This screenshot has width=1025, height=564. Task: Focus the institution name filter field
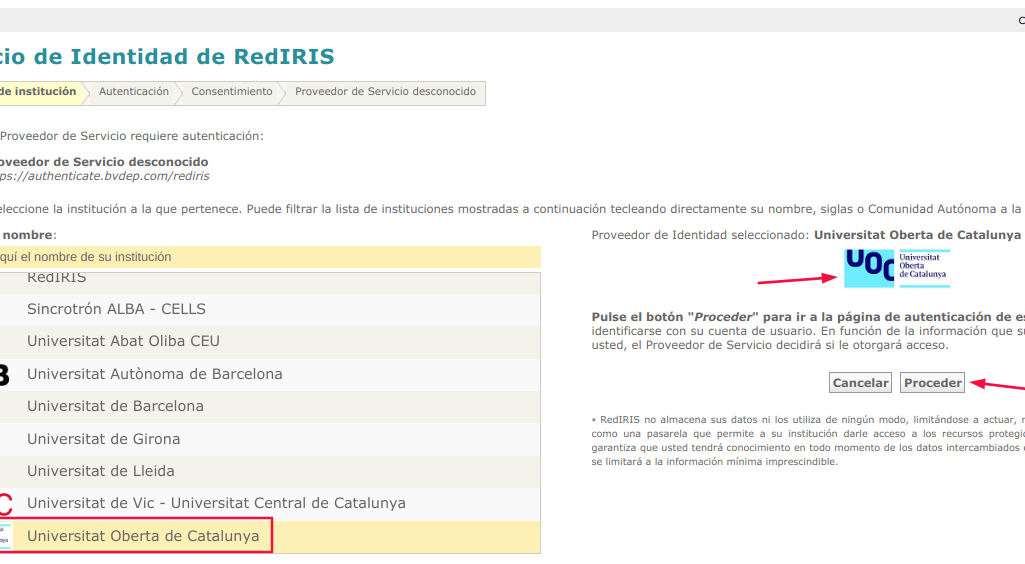pos(270,257)
